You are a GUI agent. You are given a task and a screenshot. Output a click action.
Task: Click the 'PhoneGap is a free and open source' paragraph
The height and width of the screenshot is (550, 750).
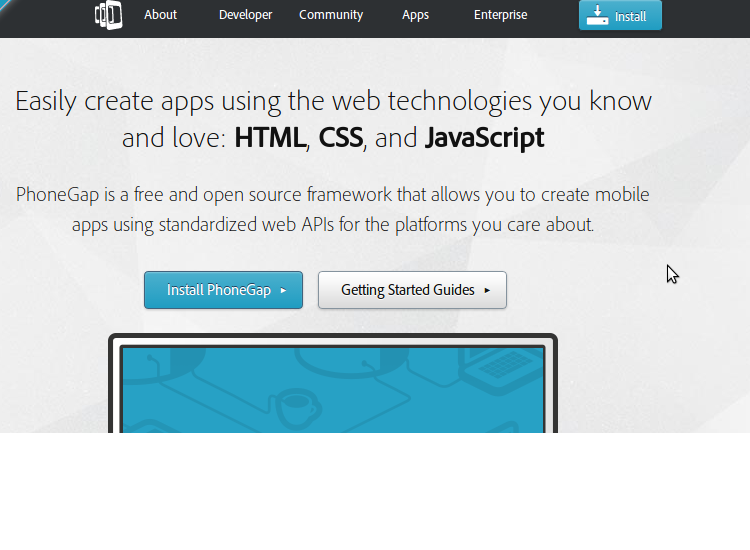(x=332, y=209)
